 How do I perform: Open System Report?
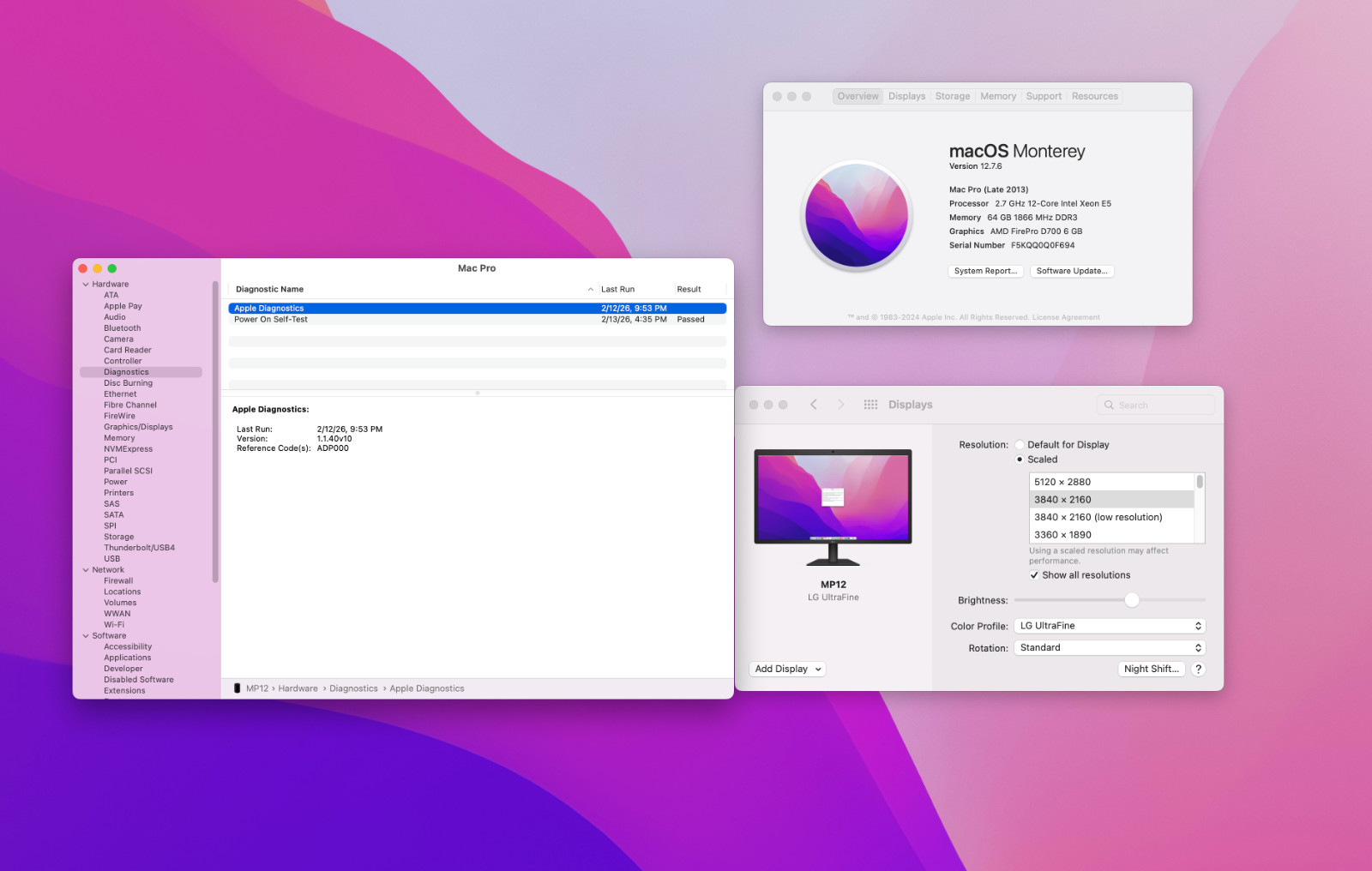click(985, 271)
